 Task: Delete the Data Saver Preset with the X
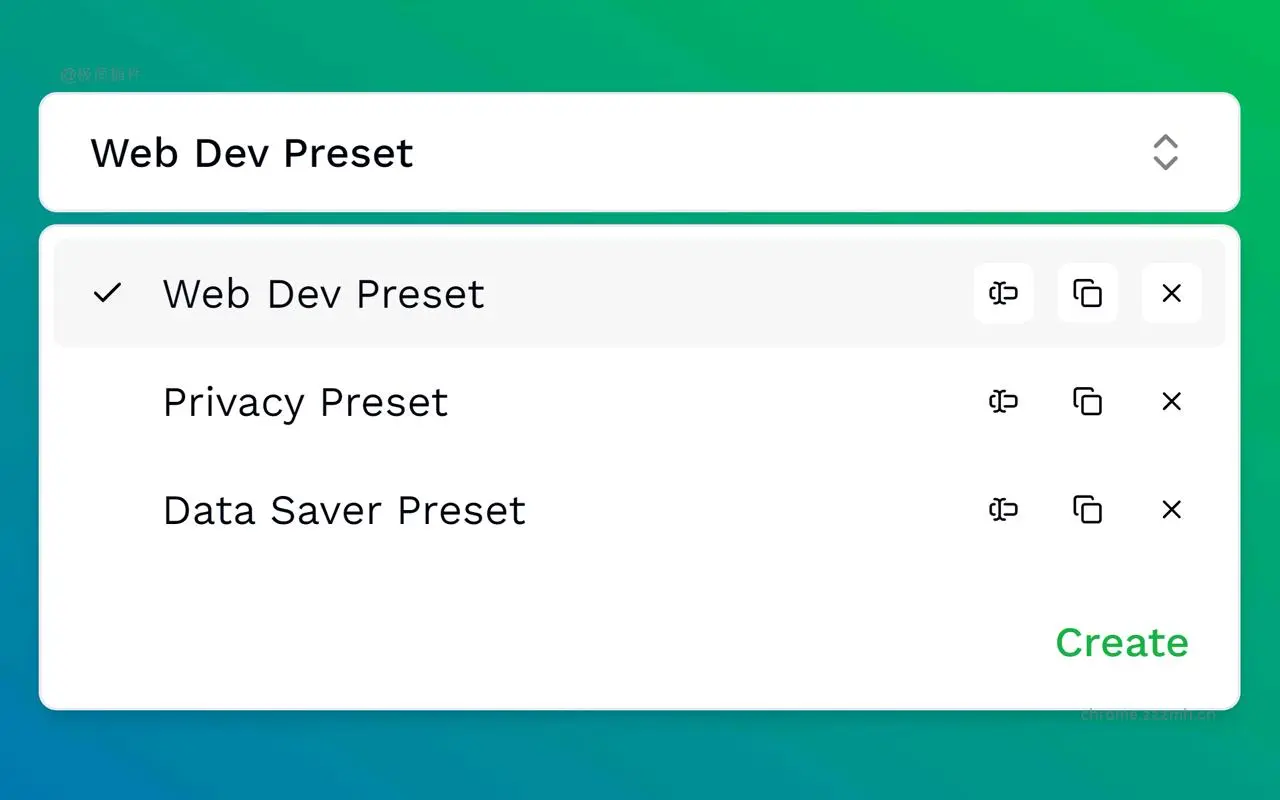tap(1171, 510)
